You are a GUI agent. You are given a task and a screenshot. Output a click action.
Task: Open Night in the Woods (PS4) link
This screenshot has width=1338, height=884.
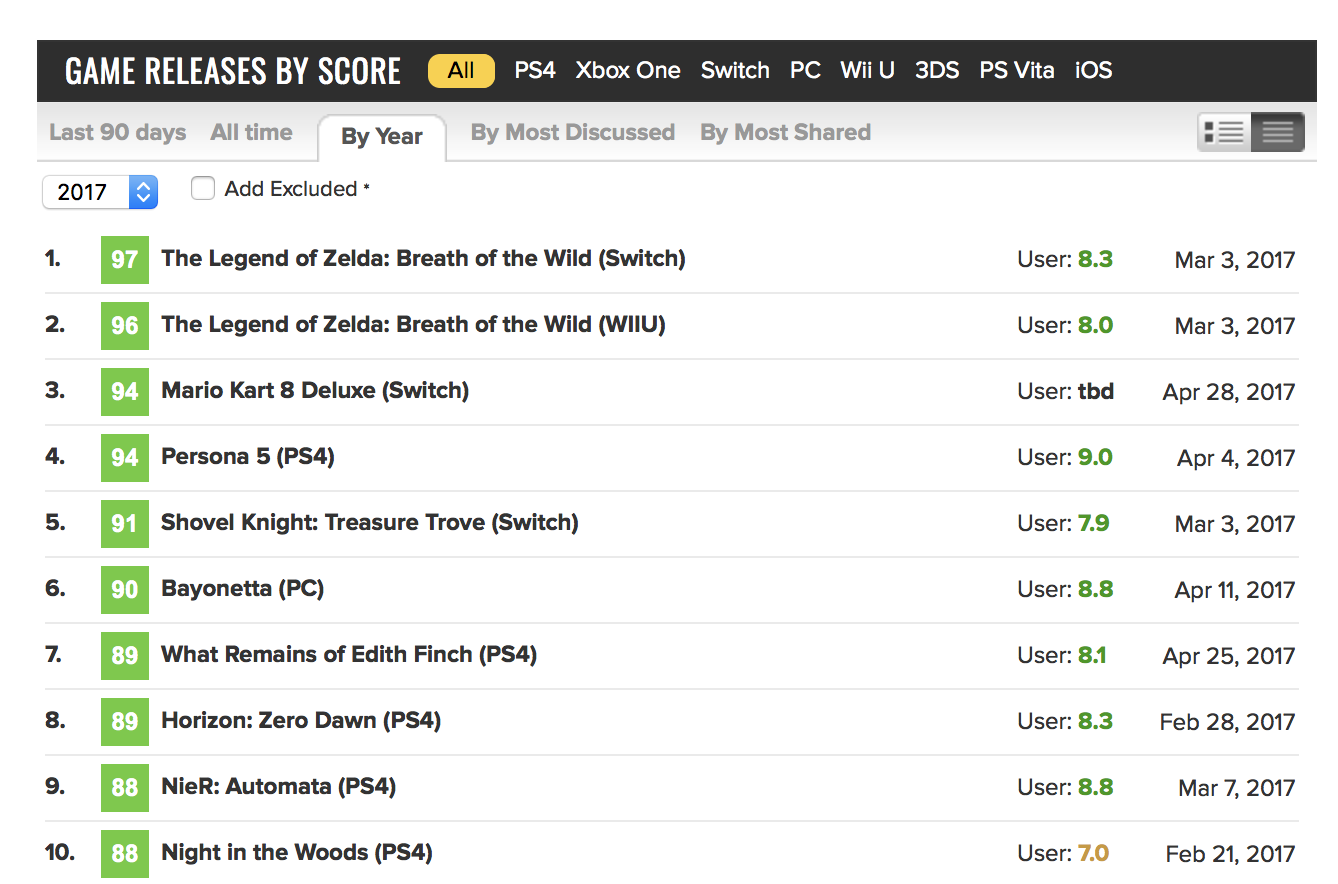pos(297,852)
